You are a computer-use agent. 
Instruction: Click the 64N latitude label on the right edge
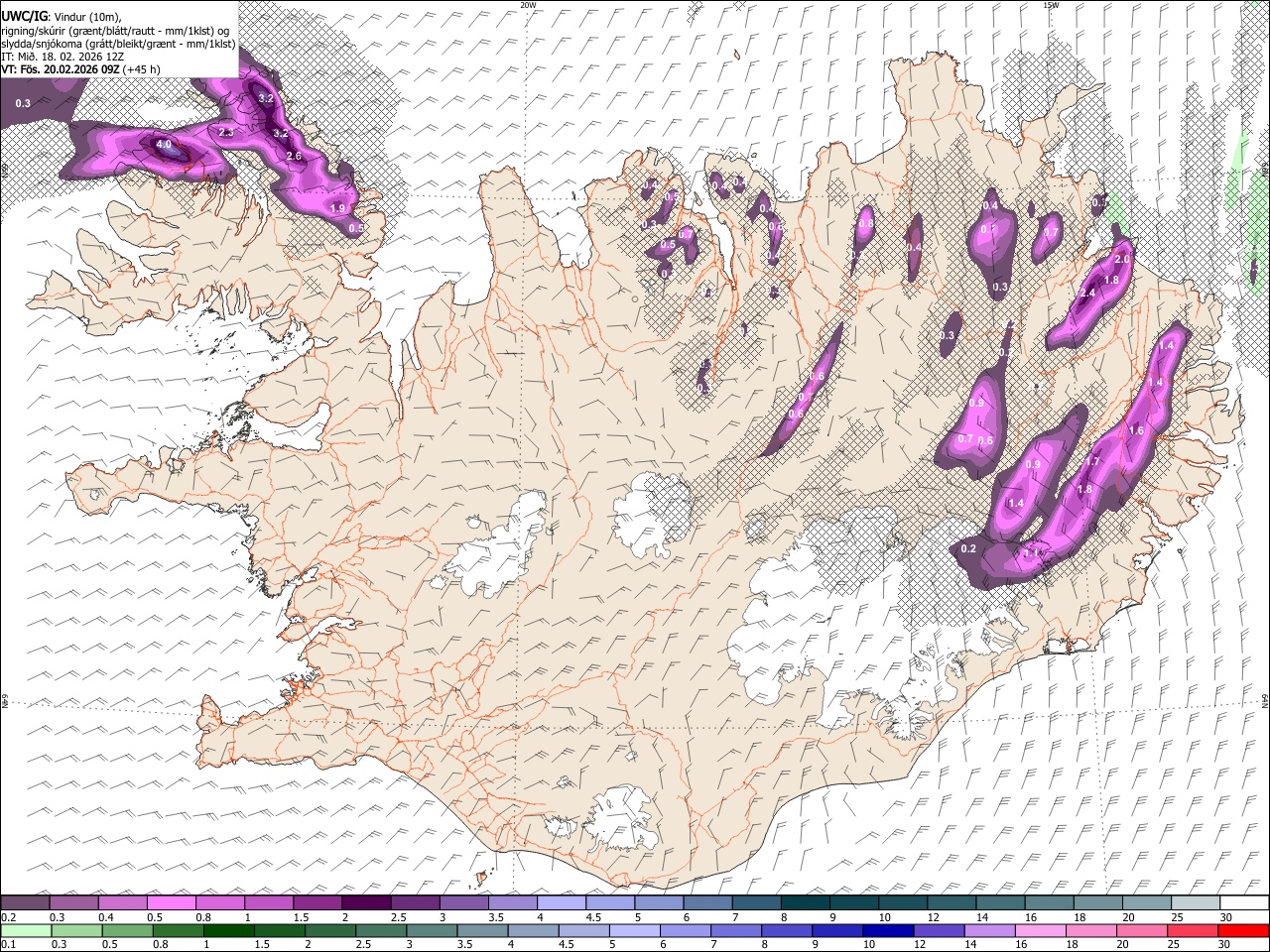pyautogui.click(x=1265, y=699)
